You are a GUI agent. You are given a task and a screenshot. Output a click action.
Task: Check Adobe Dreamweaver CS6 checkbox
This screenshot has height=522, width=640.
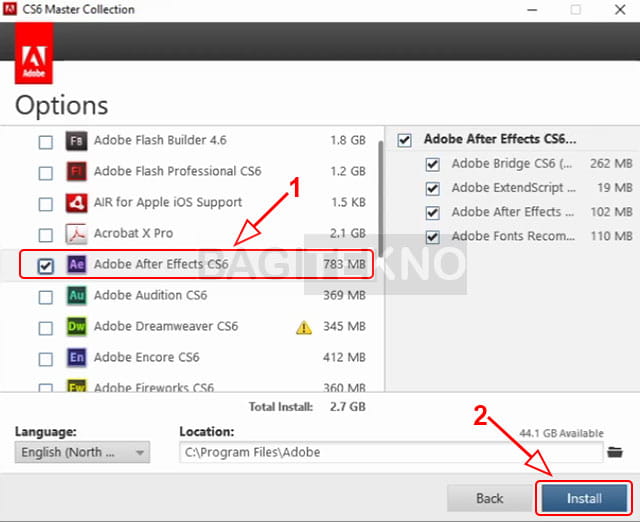click(45, 328)
